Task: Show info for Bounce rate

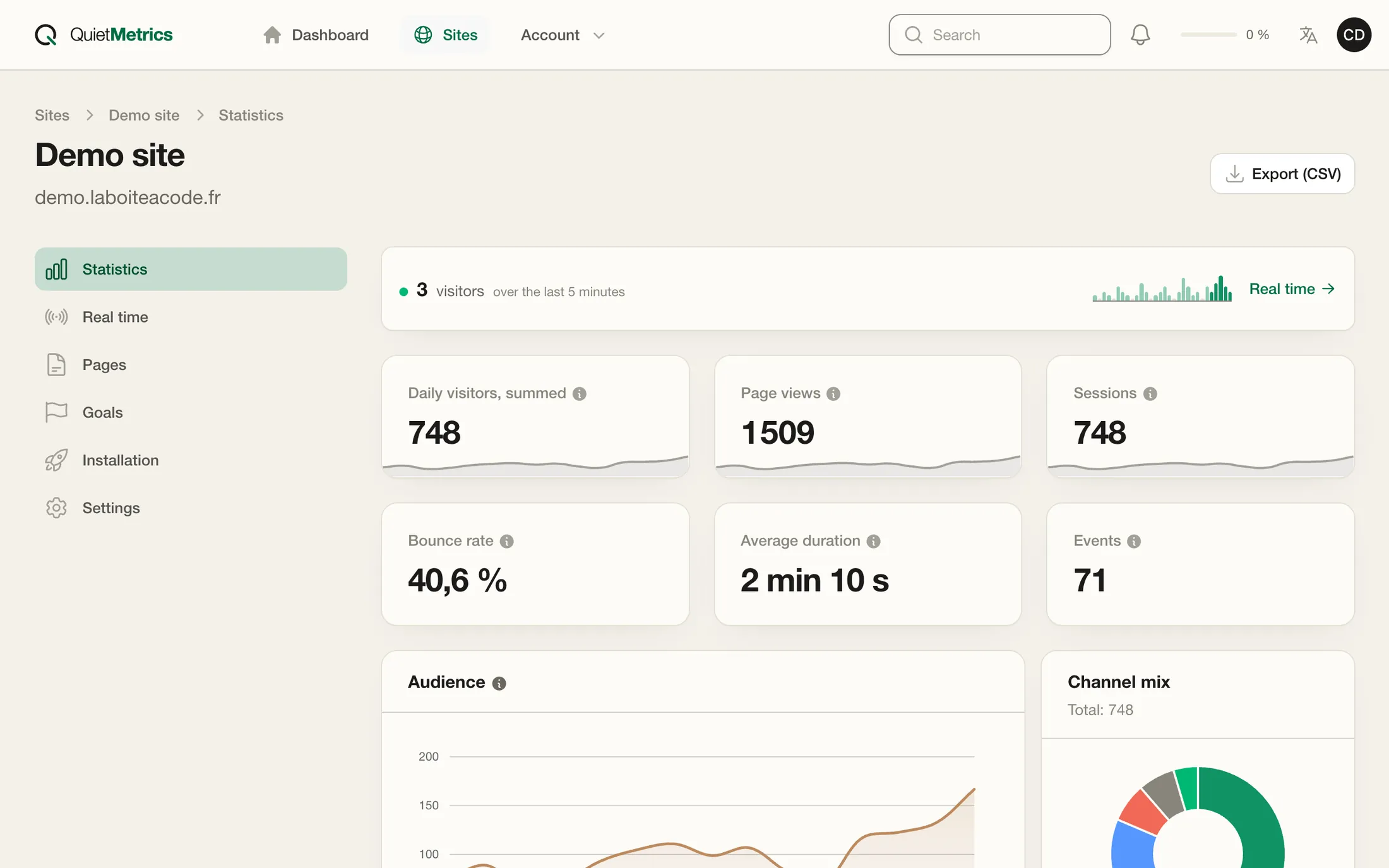Action: click(506, 542)
